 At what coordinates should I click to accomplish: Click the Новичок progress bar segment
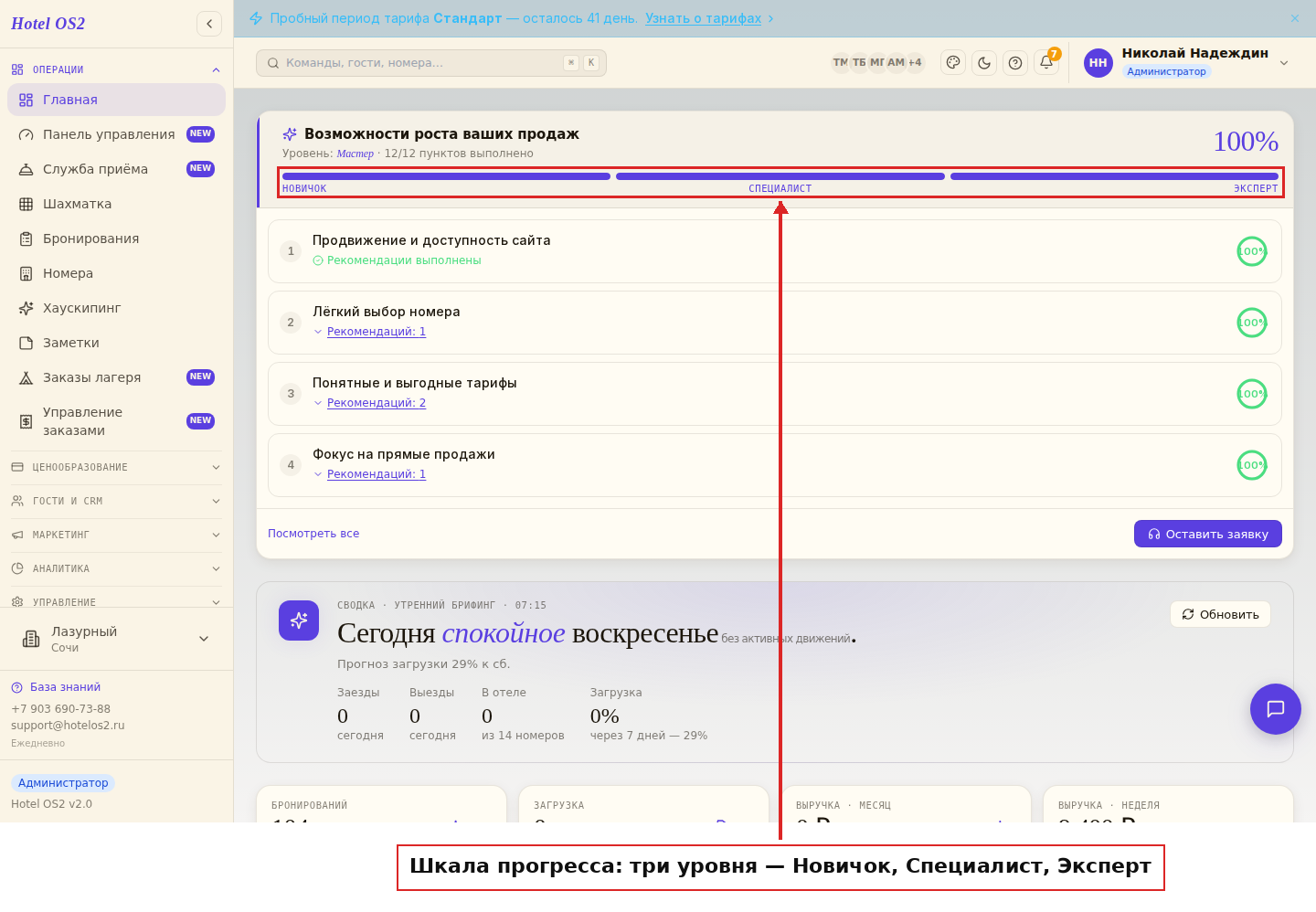pyautogui.click(x=446, y=176)
